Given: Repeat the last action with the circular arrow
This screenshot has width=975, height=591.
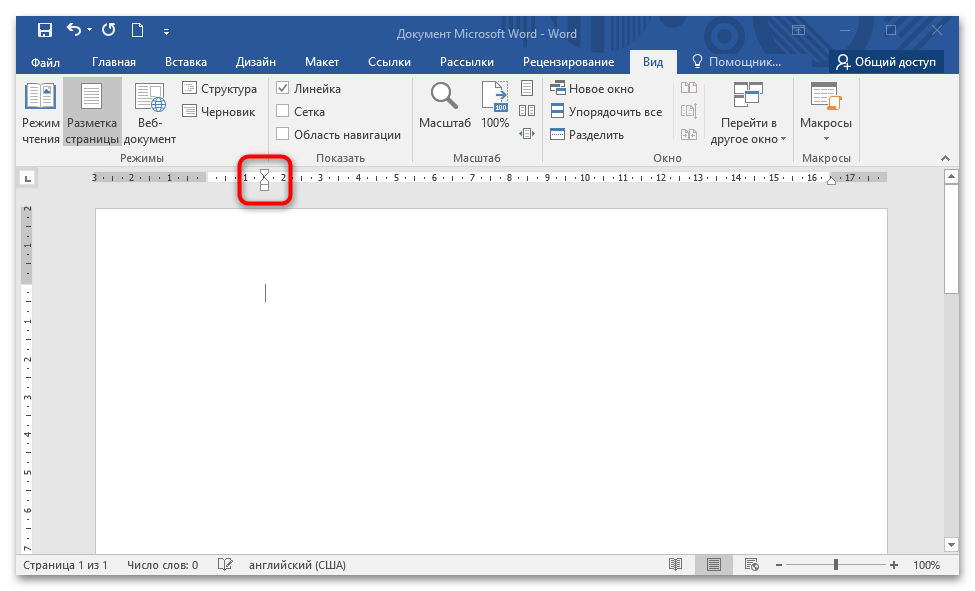Looking at the screenshot, I should click(109, 30).
